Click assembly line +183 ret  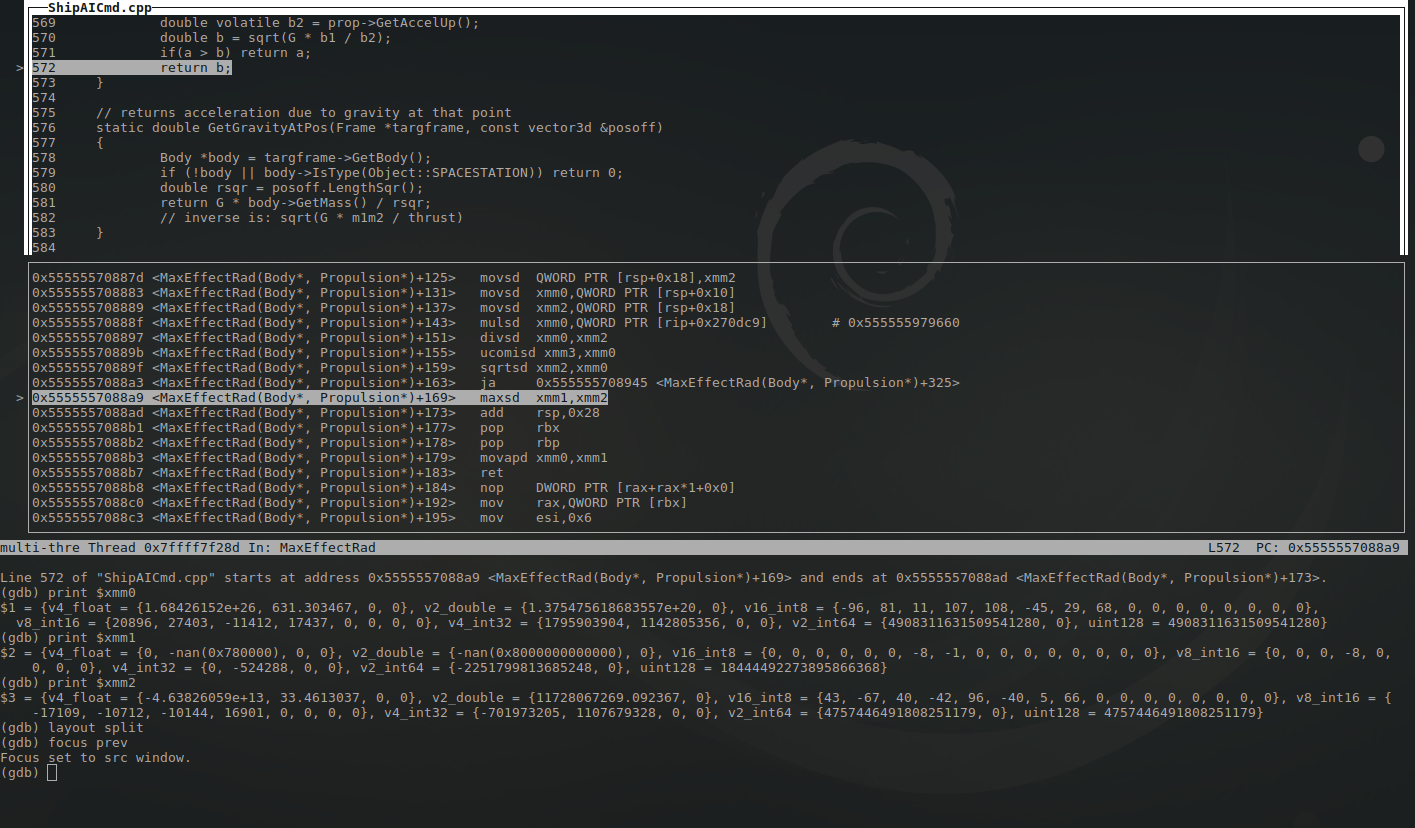(x=268, y=472)
